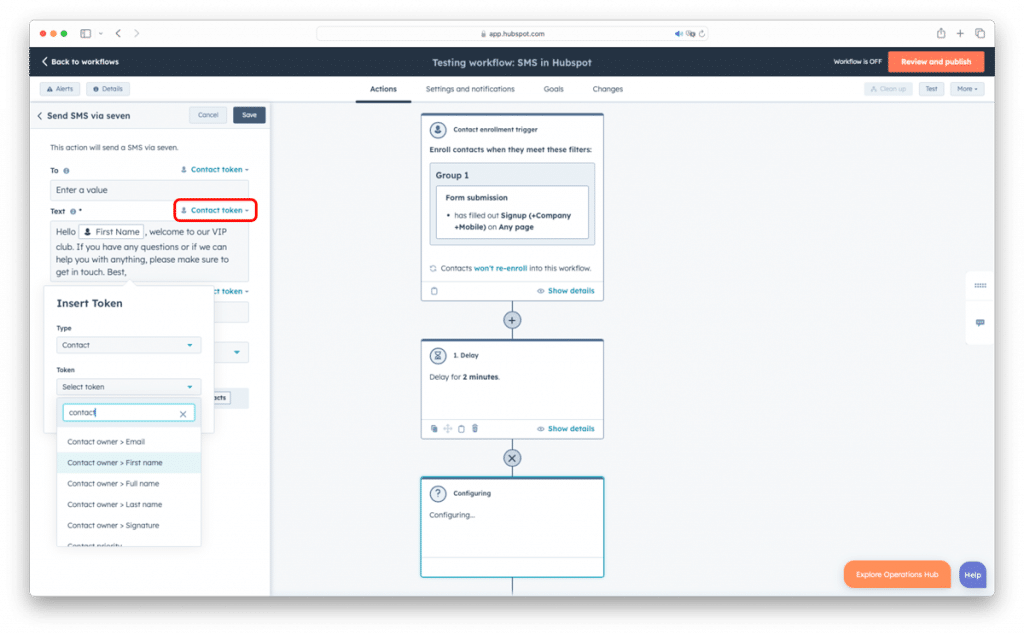The image size is (1024, 635).
Task: Open the workflow minimap icon on the right
Action: click(979, 285)
